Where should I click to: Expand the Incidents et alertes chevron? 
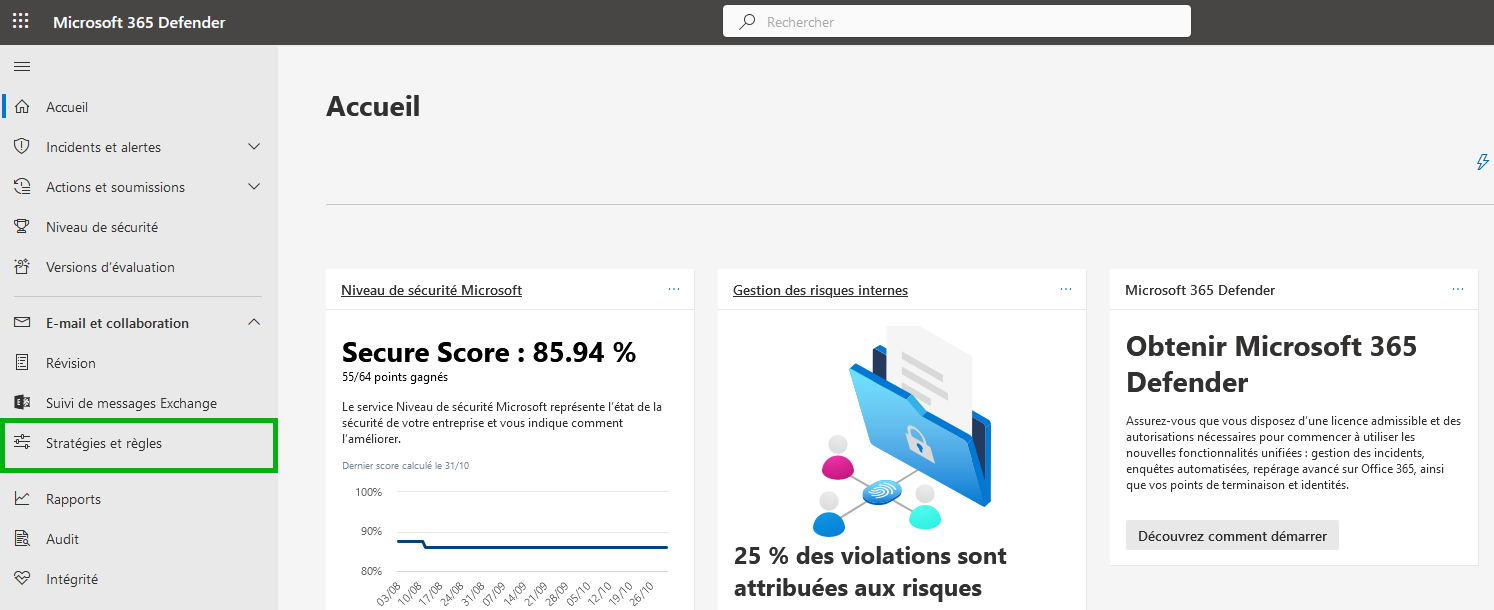pos(254,147)
